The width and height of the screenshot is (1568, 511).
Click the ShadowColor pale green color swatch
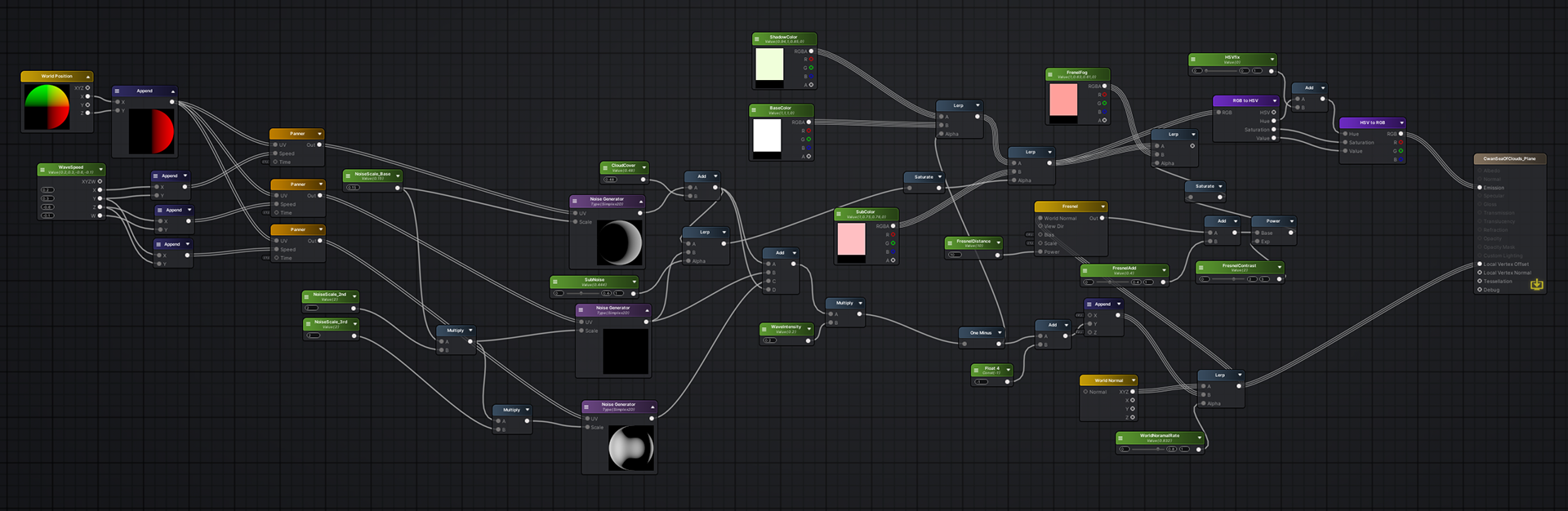(x=769, y=64)
